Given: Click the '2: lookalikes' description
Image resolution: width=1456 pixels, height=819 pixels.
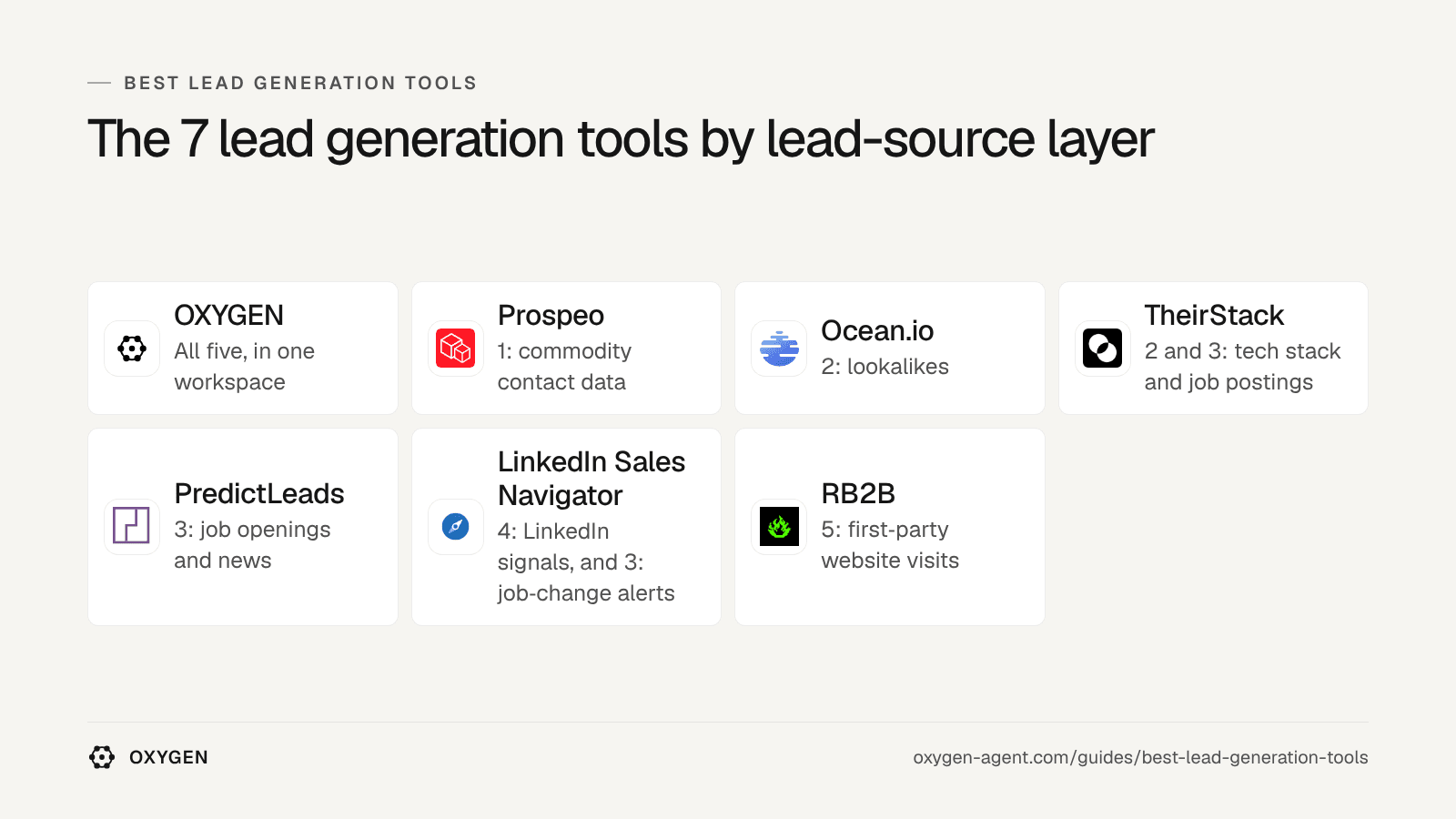Looking at the screenshot, I should (x=885, y=367).
